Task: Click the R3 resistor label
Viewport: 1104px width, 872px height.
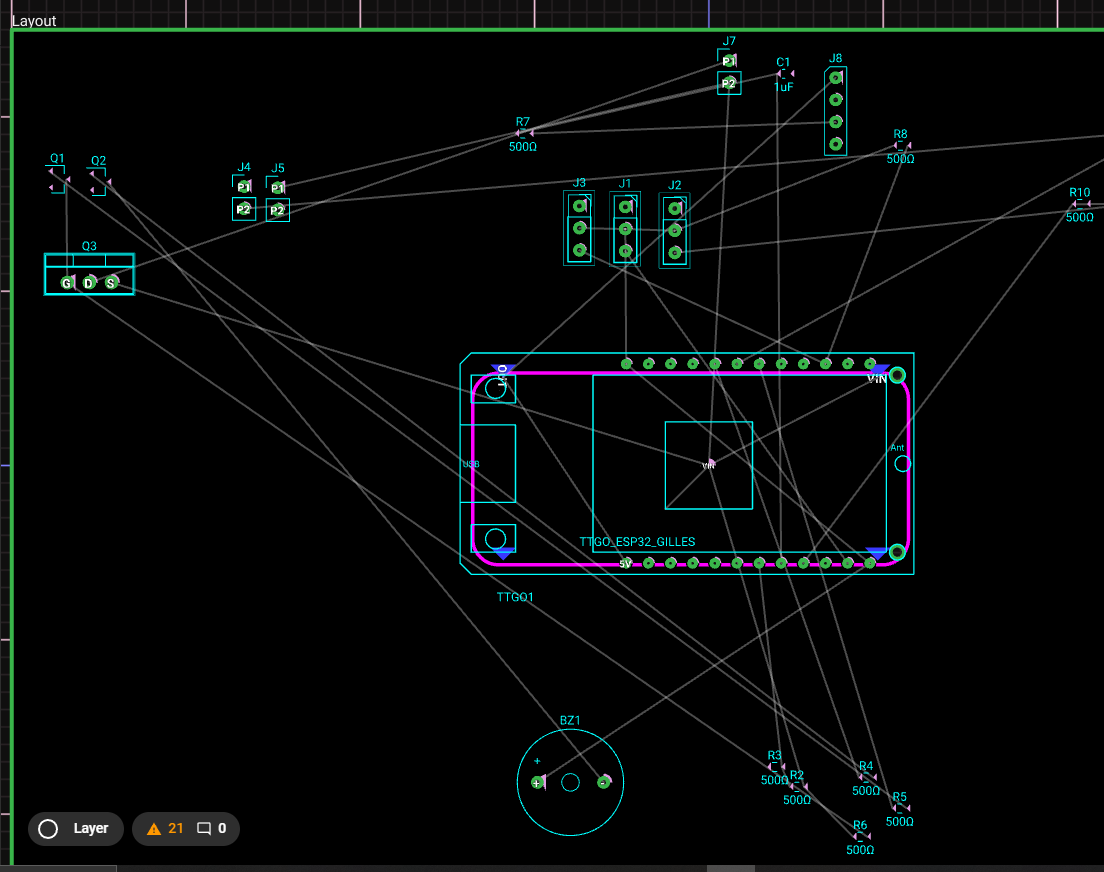Action: [x=774, y=755]
